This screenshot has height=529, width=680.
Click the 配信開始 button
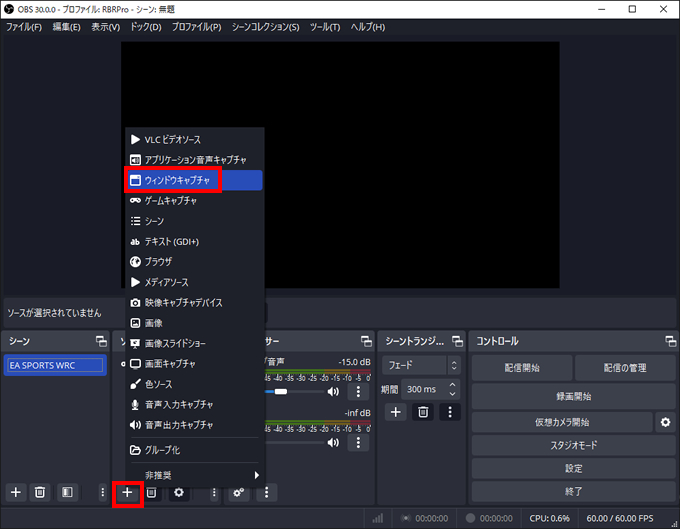point(522,368)
